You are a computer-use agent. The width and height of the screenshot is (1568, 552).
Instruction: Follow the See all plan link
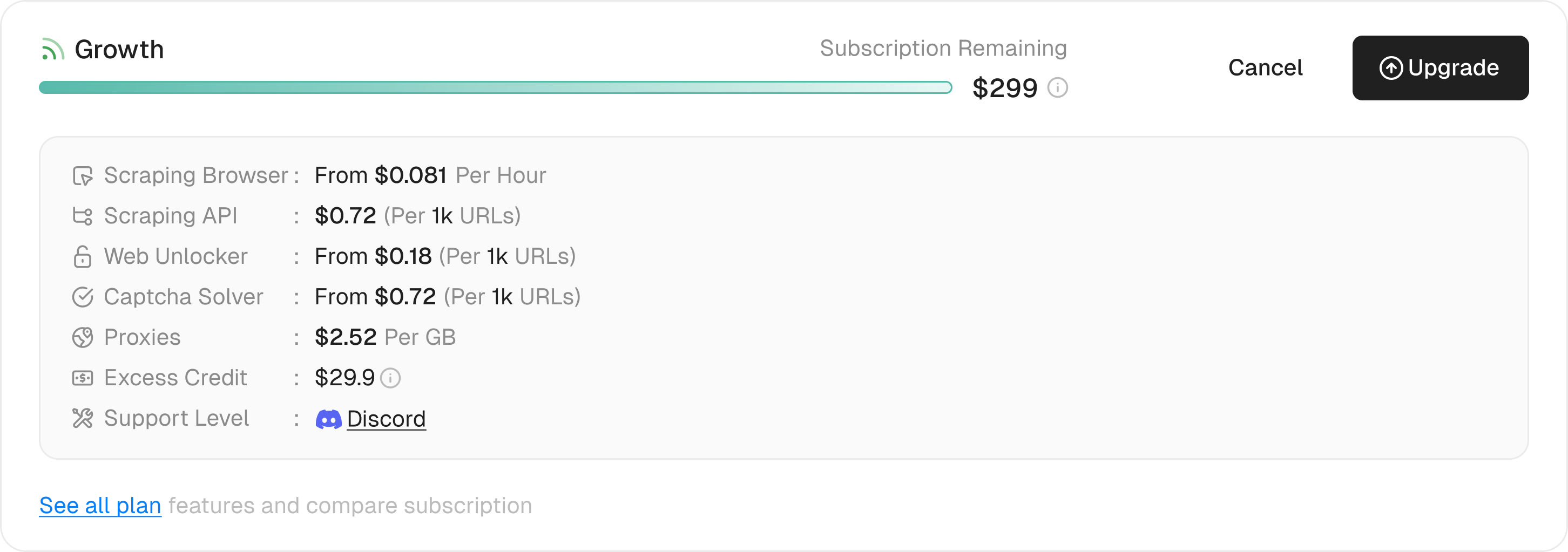coord(99,505)
